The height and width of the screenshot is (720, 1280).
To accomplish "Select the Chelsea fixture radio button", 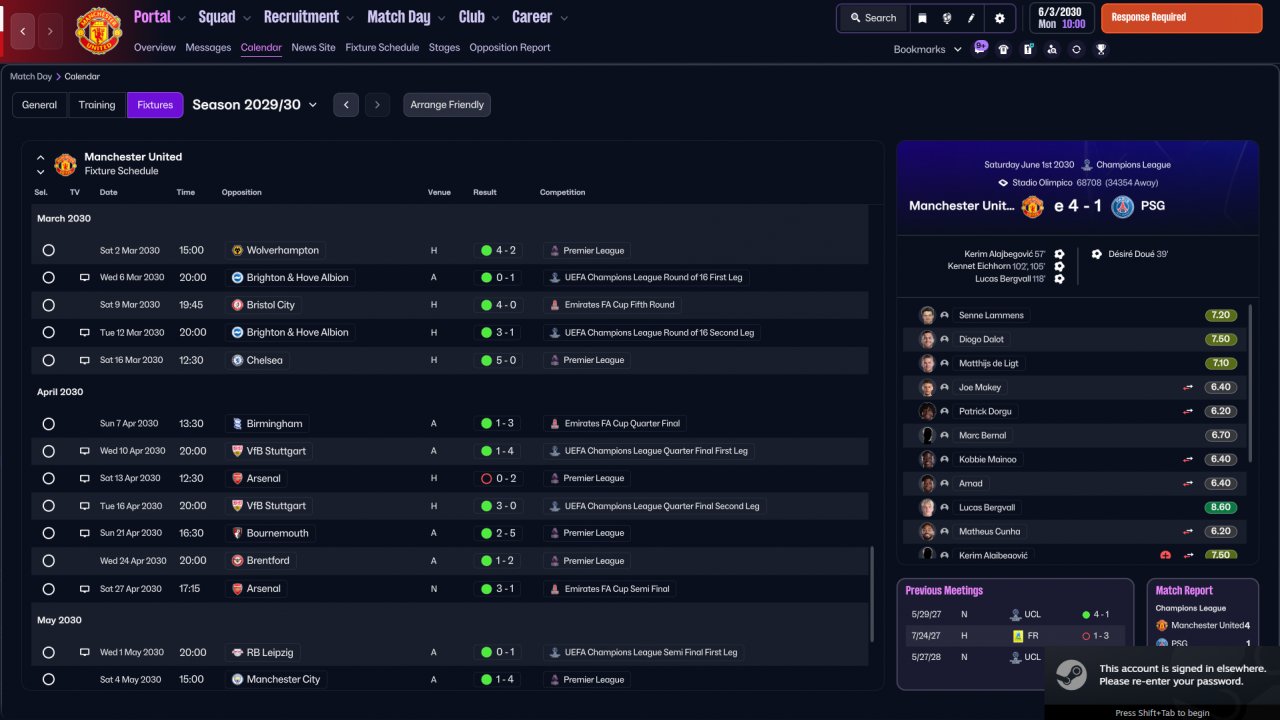I will pos(48,360).
